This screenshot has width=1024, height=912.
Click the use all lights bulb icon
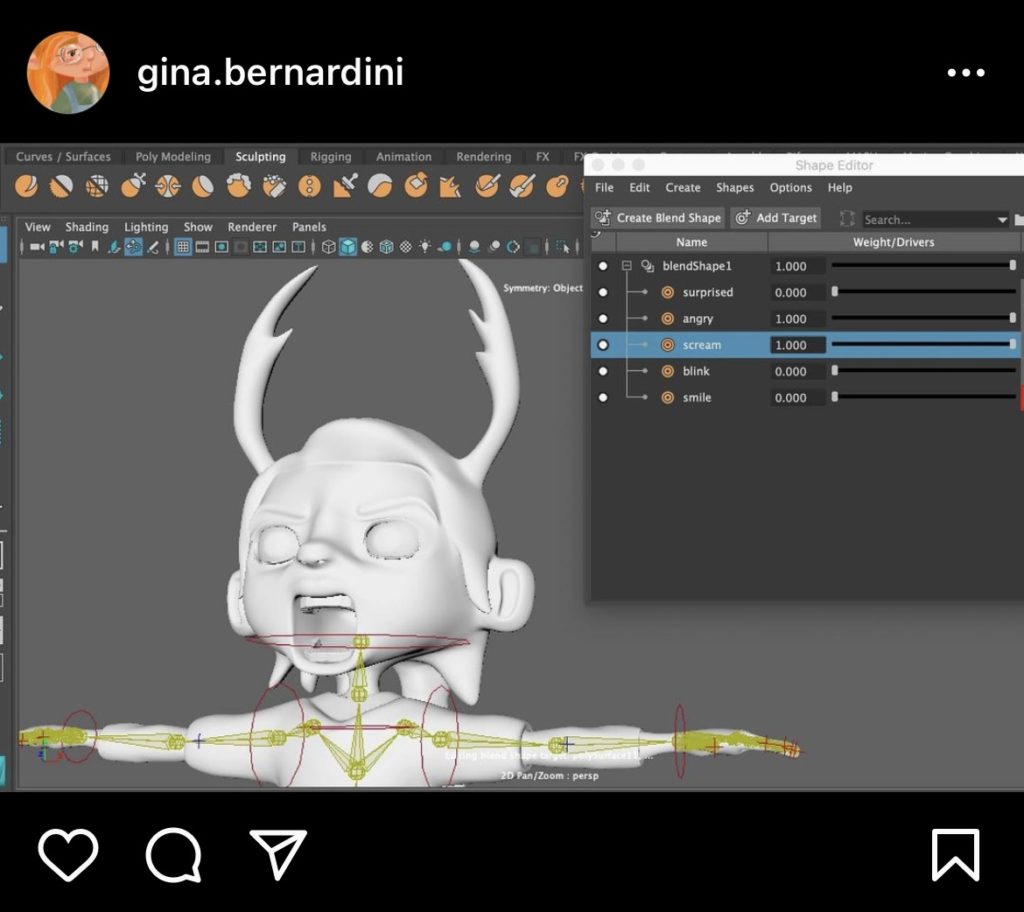pos(425,247)
